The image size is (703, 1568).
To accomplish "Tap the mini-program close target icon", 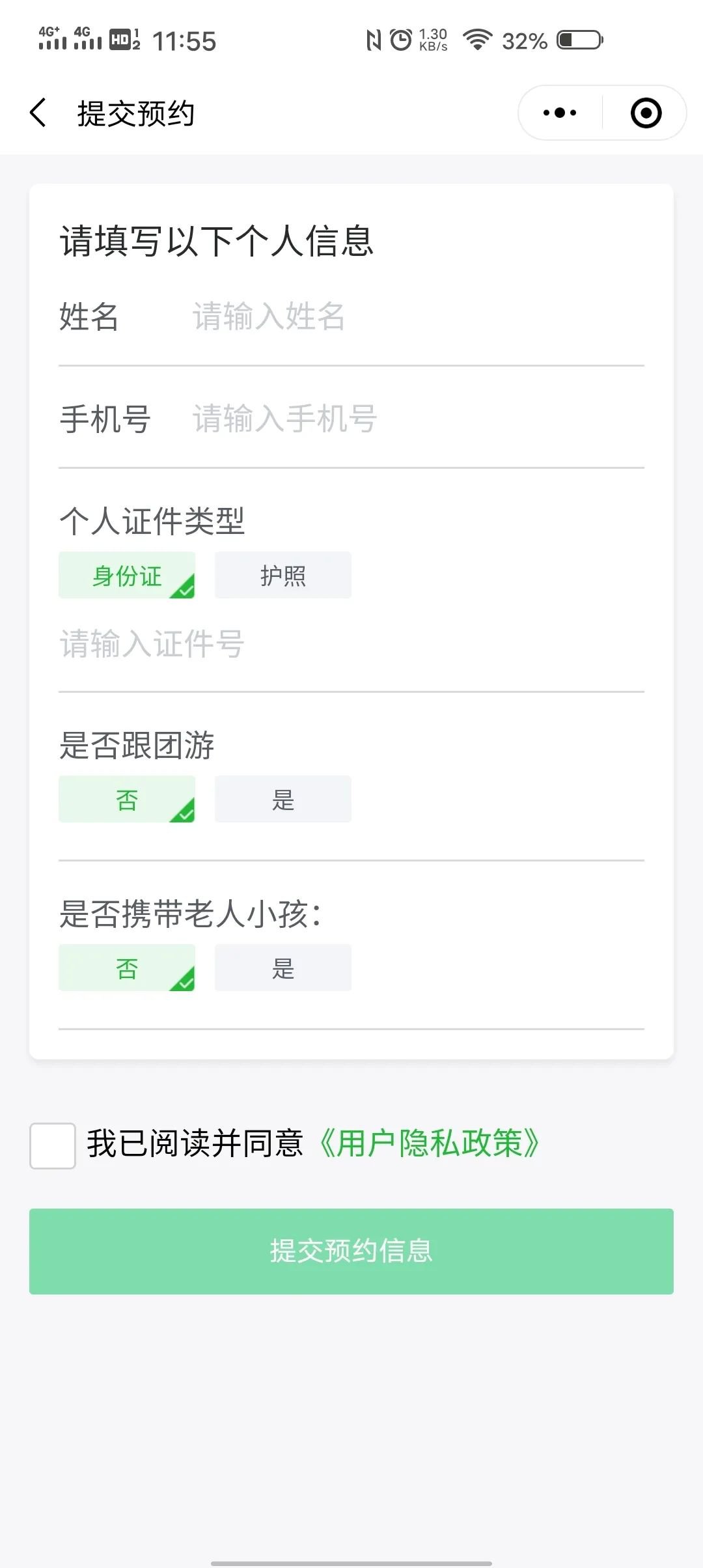I will point(646,113).
